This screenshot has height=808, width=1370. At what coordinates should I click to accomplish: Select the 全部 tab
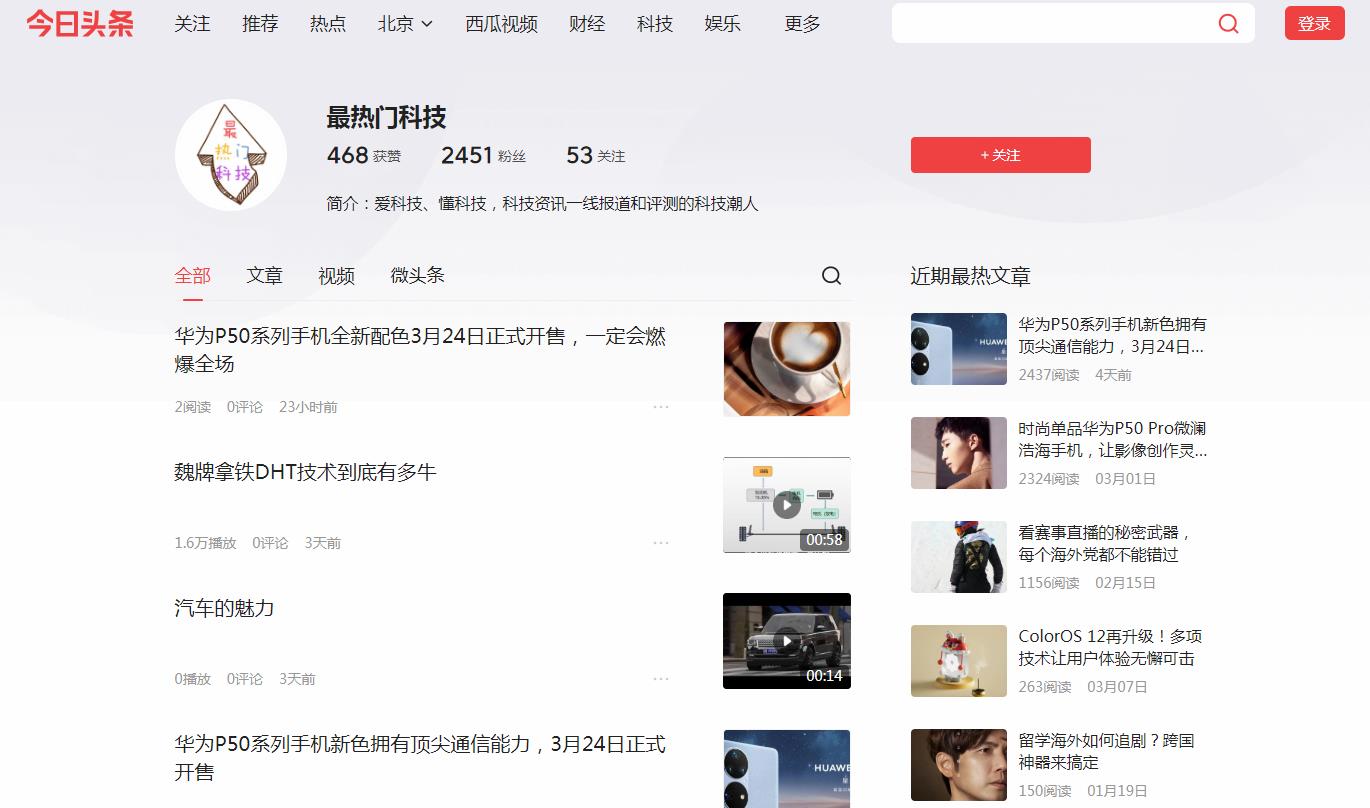tap(193, 276)
